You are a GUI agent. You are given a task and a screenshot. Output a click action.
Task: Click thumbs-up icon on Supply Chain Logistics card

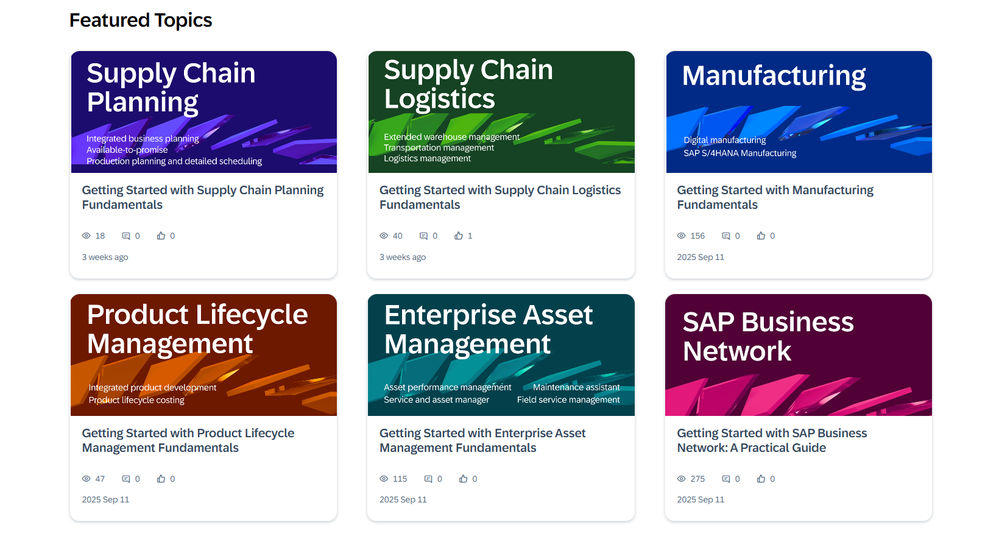(x=458, y=236)
